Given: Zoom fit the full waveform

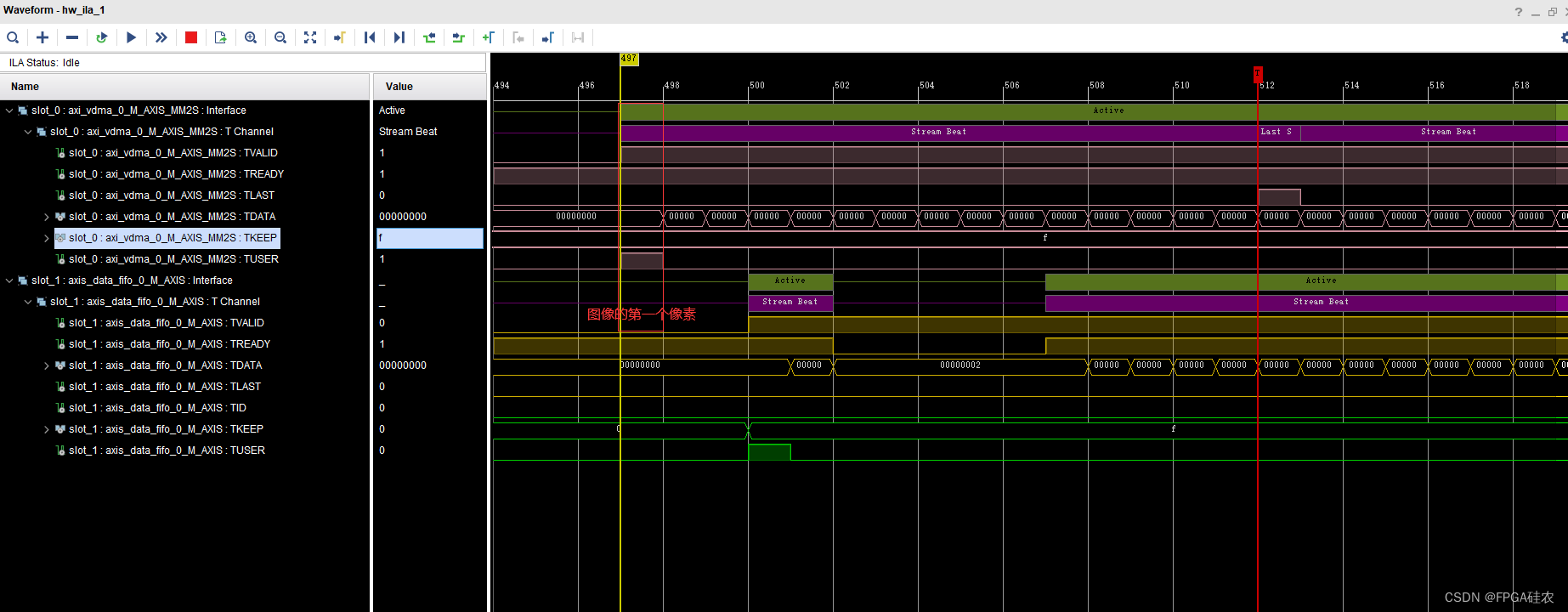Looking at the screenshot, I should tap(310, 37).
